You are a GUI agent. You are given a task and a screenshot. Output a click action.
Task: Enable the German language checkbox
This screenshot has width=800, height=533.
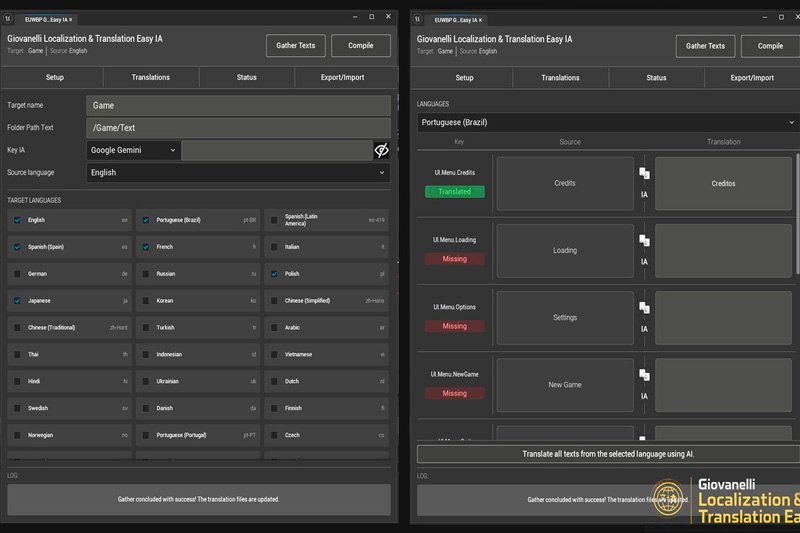[x=17, y=274]
